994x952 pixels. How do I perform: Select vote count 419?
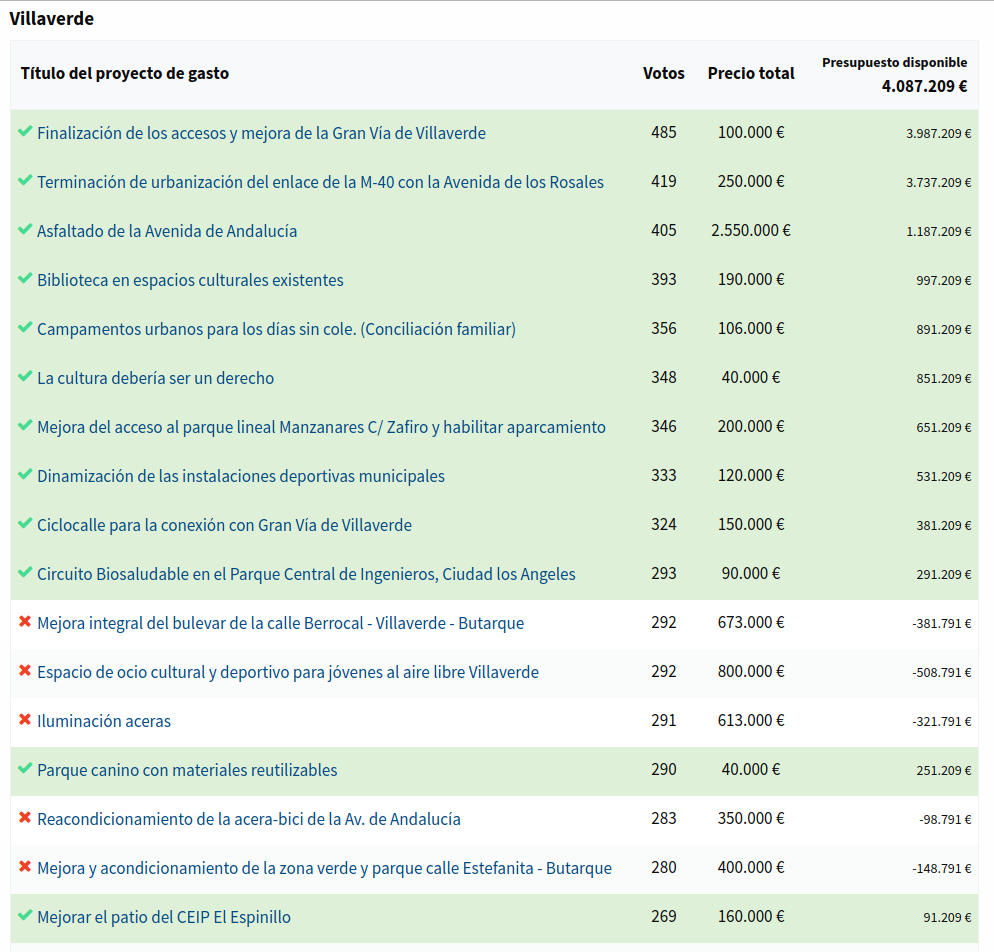click(x=664, y=181)
